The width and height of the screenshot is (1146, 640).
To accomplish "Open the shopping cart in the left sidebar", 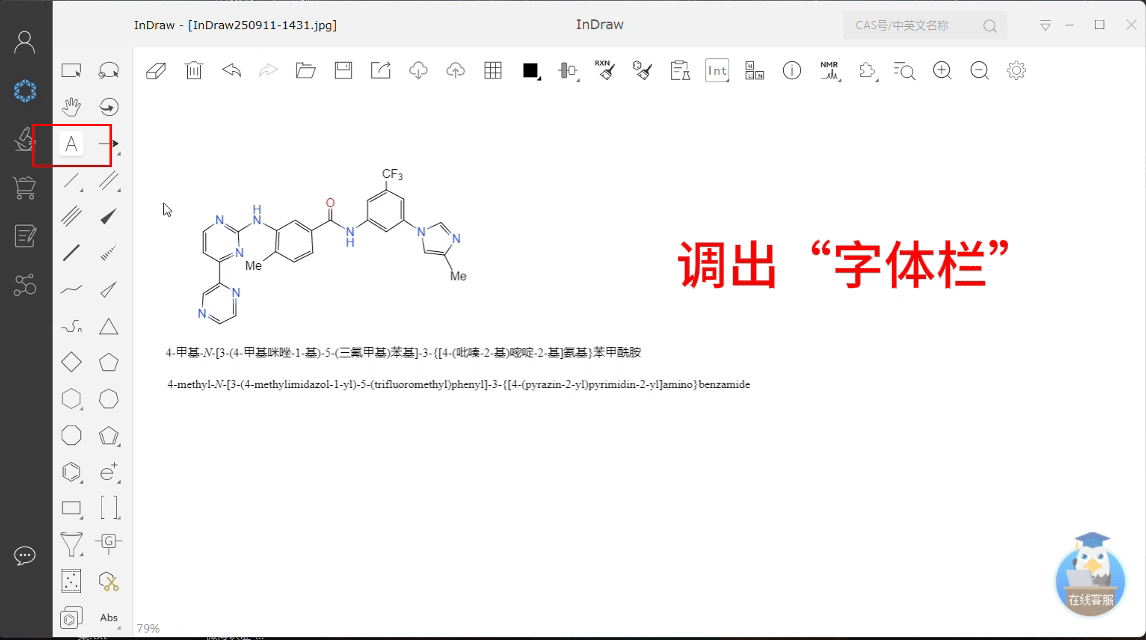I will click(24, 187).
